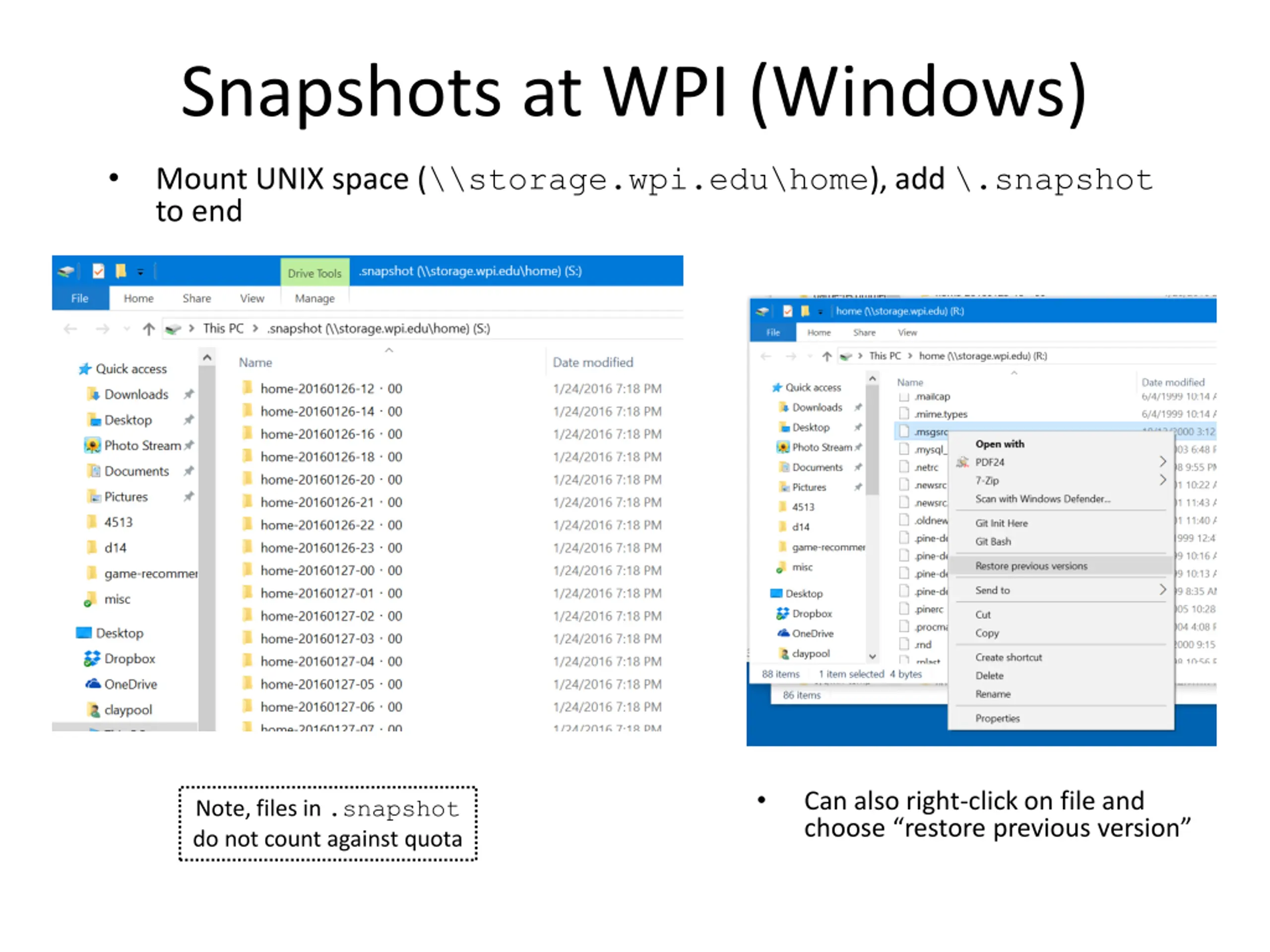Choose Restore previous versions
This screenshot has height=952, width=1270.
coord(1061,566)
